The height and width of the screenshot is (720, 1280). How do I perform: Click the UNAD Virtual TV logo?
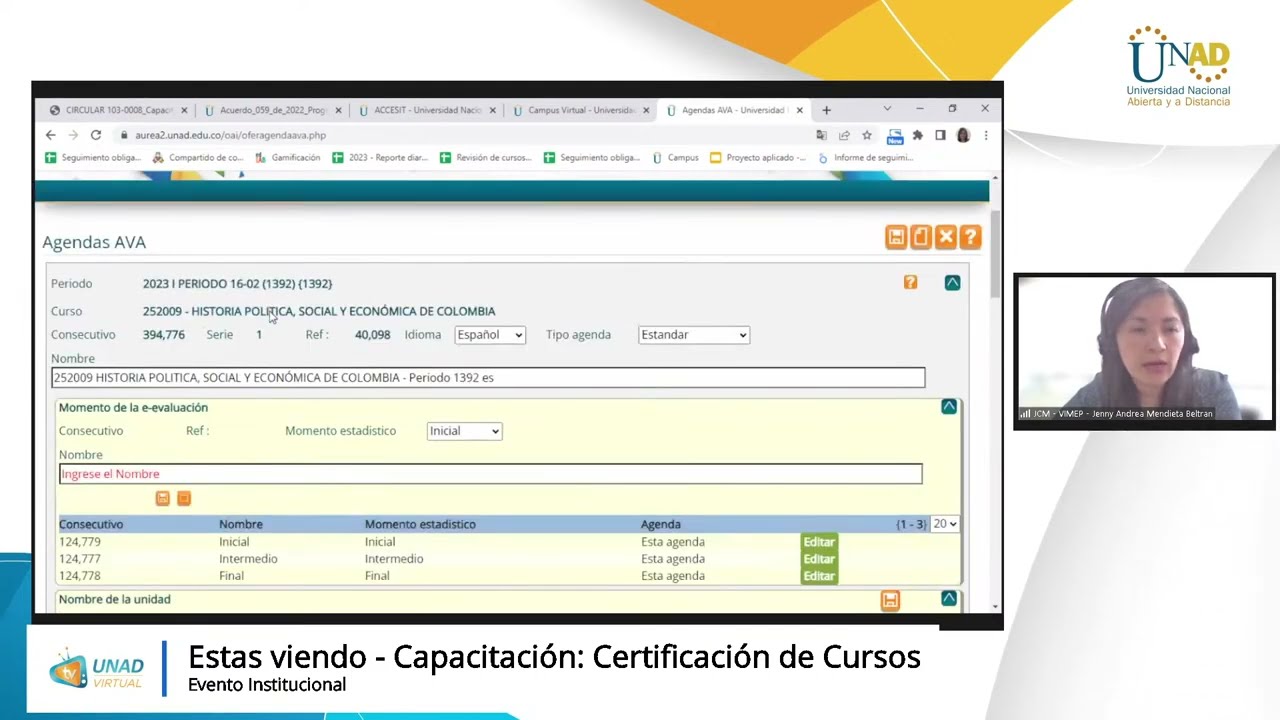pyautogui.click(x=96, y=669)
